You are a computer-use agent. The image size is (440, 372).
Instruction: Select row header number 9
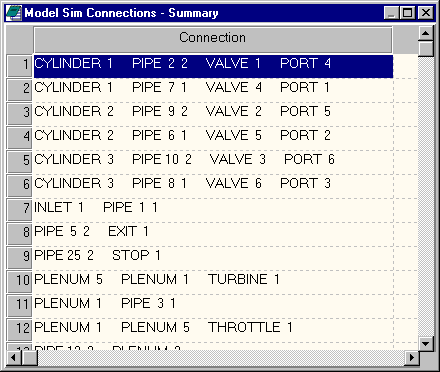[x=19, y=257]
